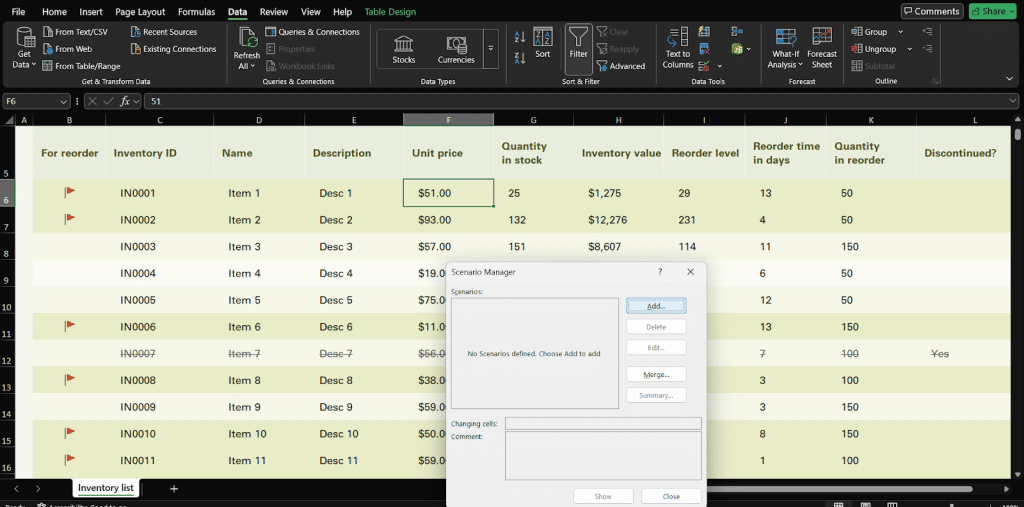The width and height of the screenshot is (1024, 507).
Task: Collapse the ribbon with the chevron
Action: pos(1010,78)
